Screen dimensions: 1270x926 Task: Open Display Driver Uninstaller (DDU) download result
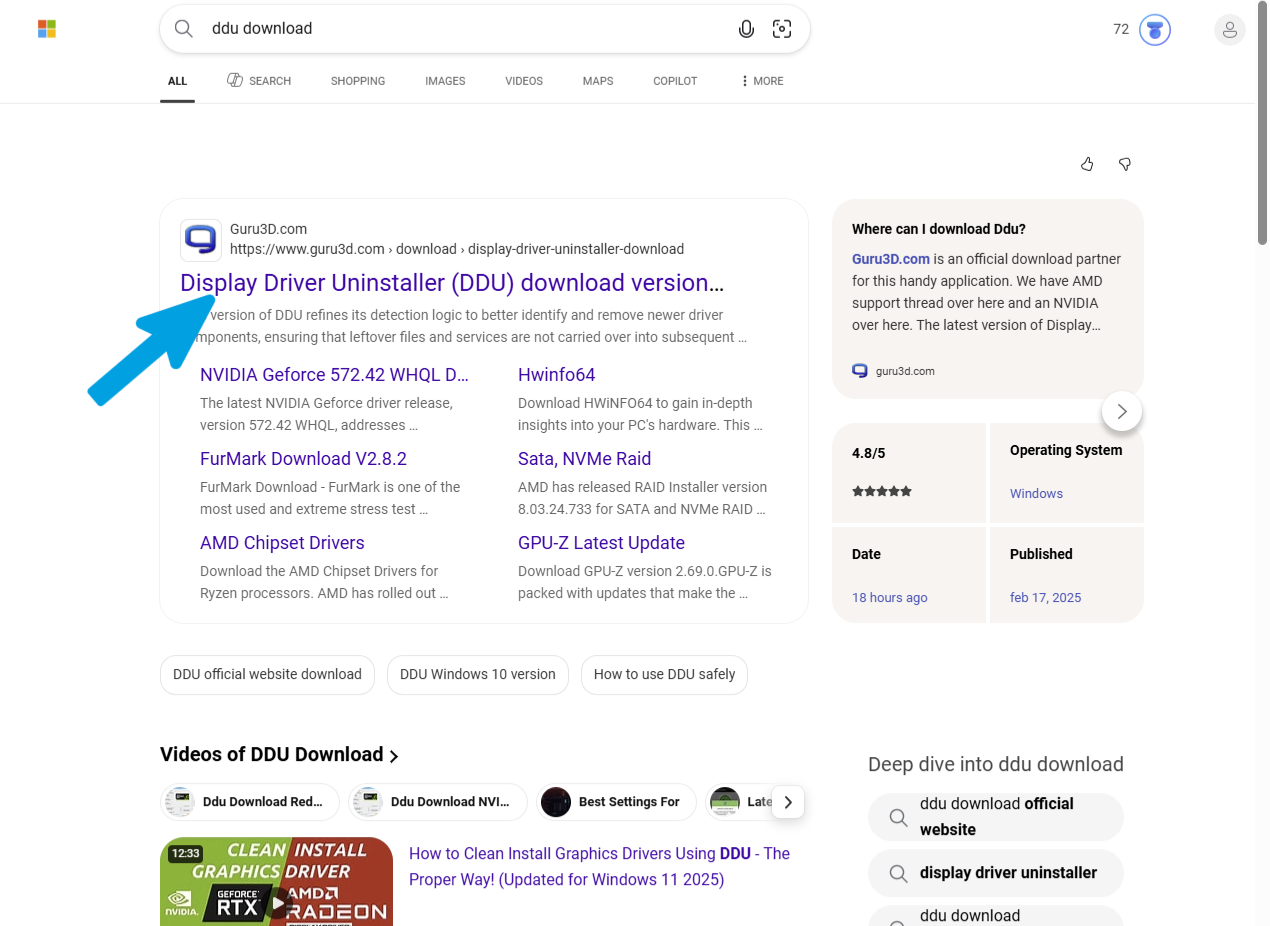pyautogui.click(x=452, y=283)
